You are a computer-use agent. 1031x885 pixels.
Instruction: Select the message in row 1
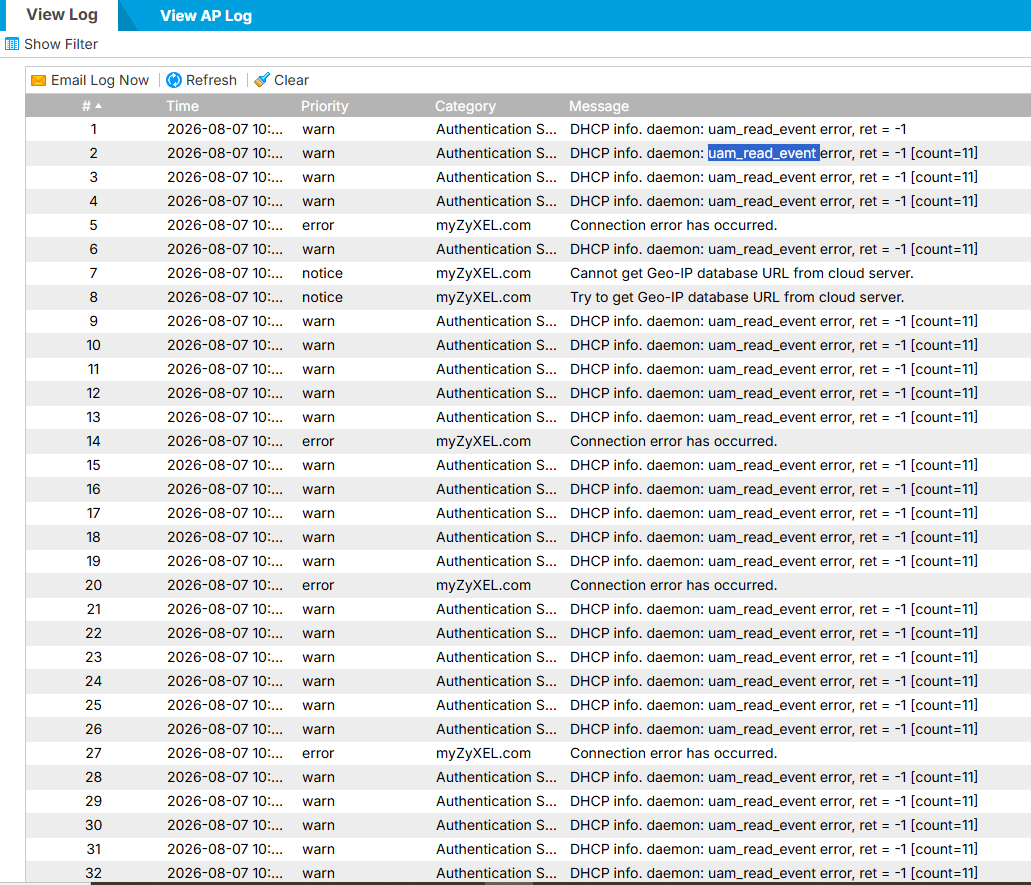click(x=738, y=130)
